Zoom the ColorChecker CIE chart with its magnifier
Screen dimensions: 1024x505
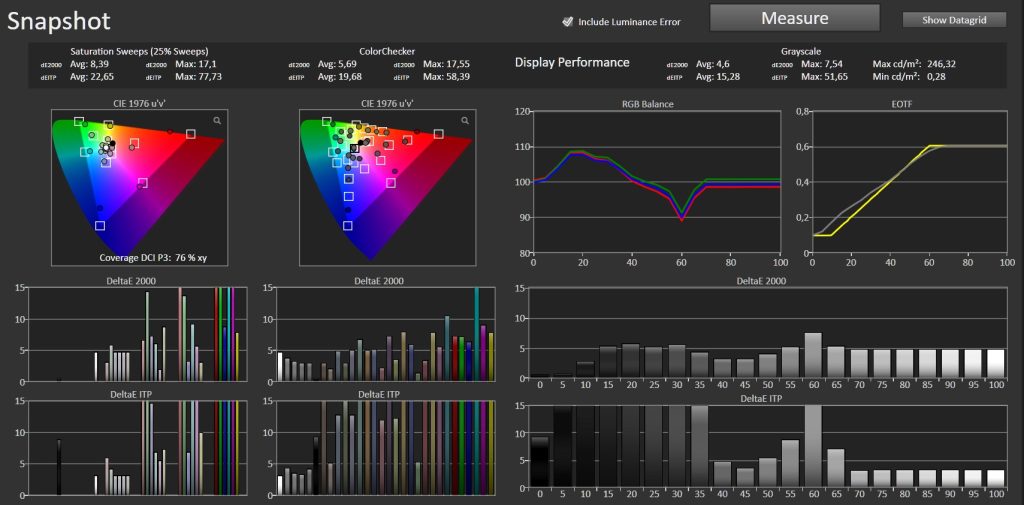[464, 120]
